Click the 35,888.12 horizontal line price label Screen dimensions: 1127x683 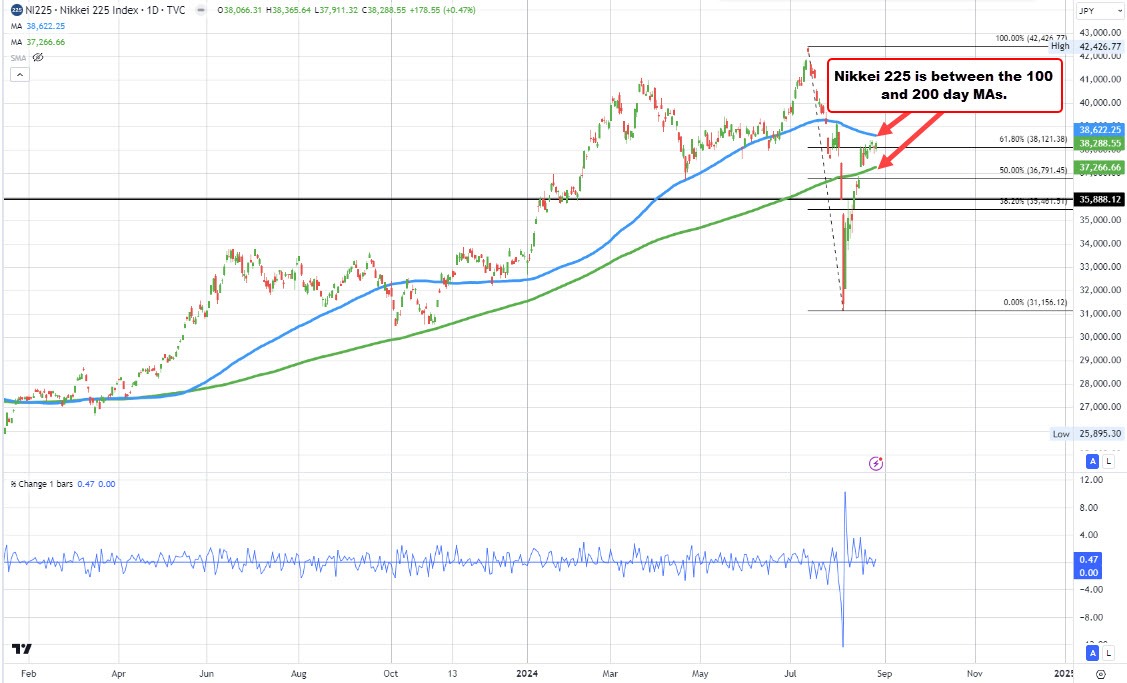1099,199
